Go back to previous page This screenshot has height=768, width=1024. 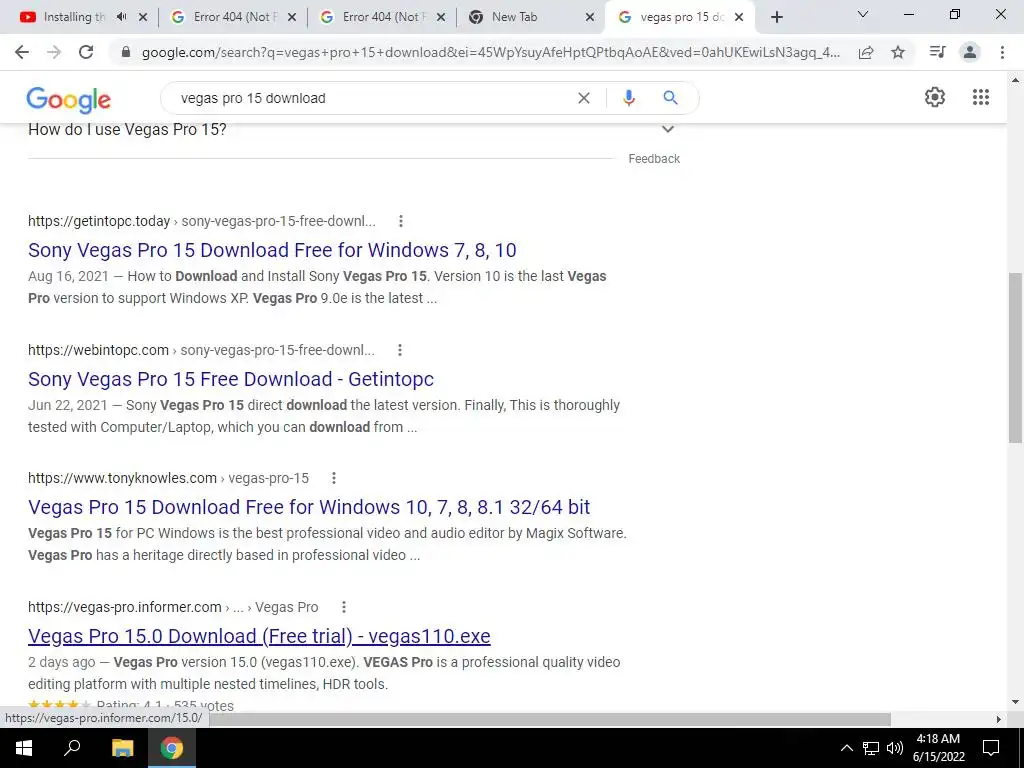22,52
